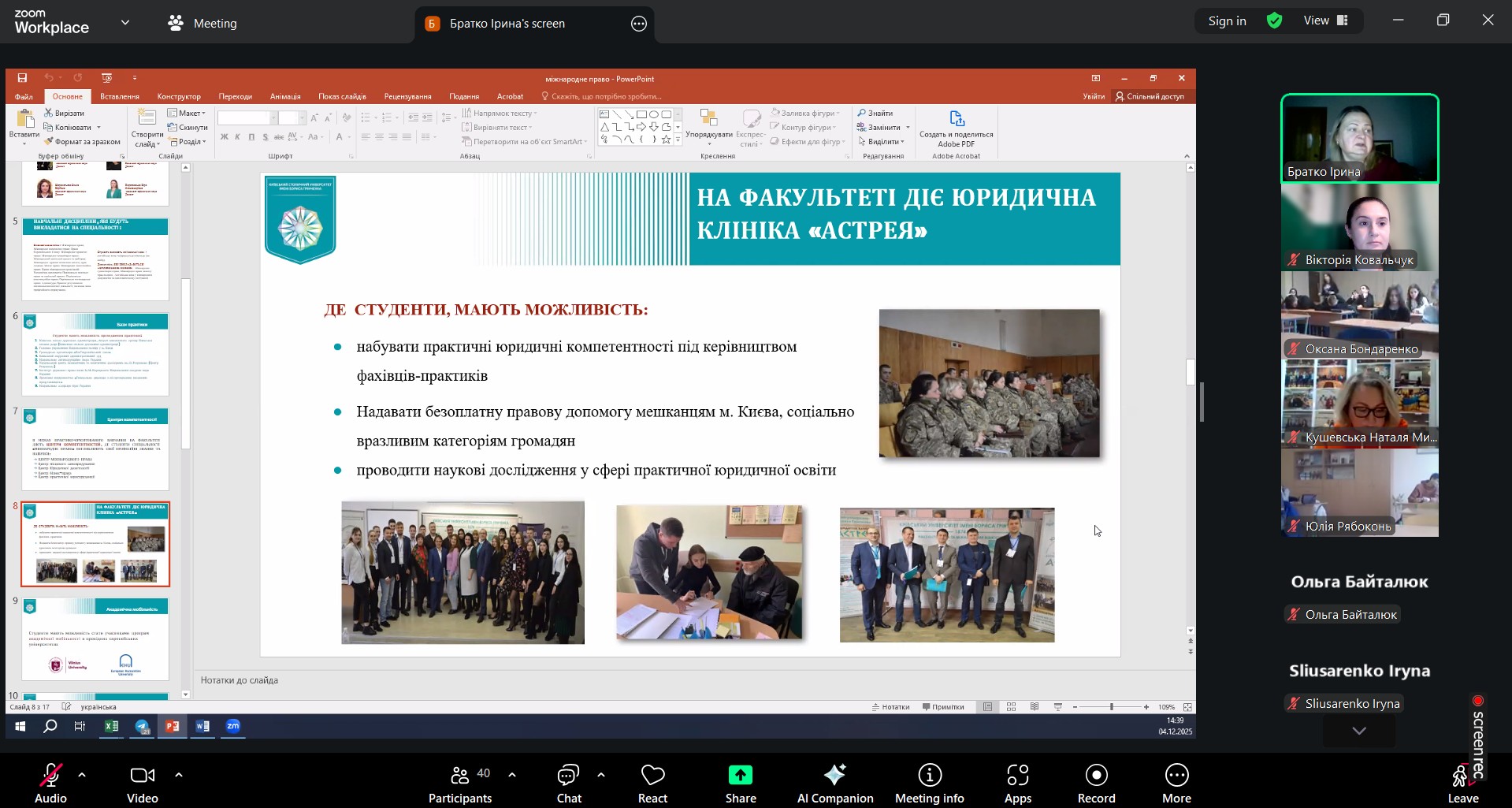The height and width of the screenshot is (808, 1512).
Task: Open AI Companion
Action: point(834,784)
